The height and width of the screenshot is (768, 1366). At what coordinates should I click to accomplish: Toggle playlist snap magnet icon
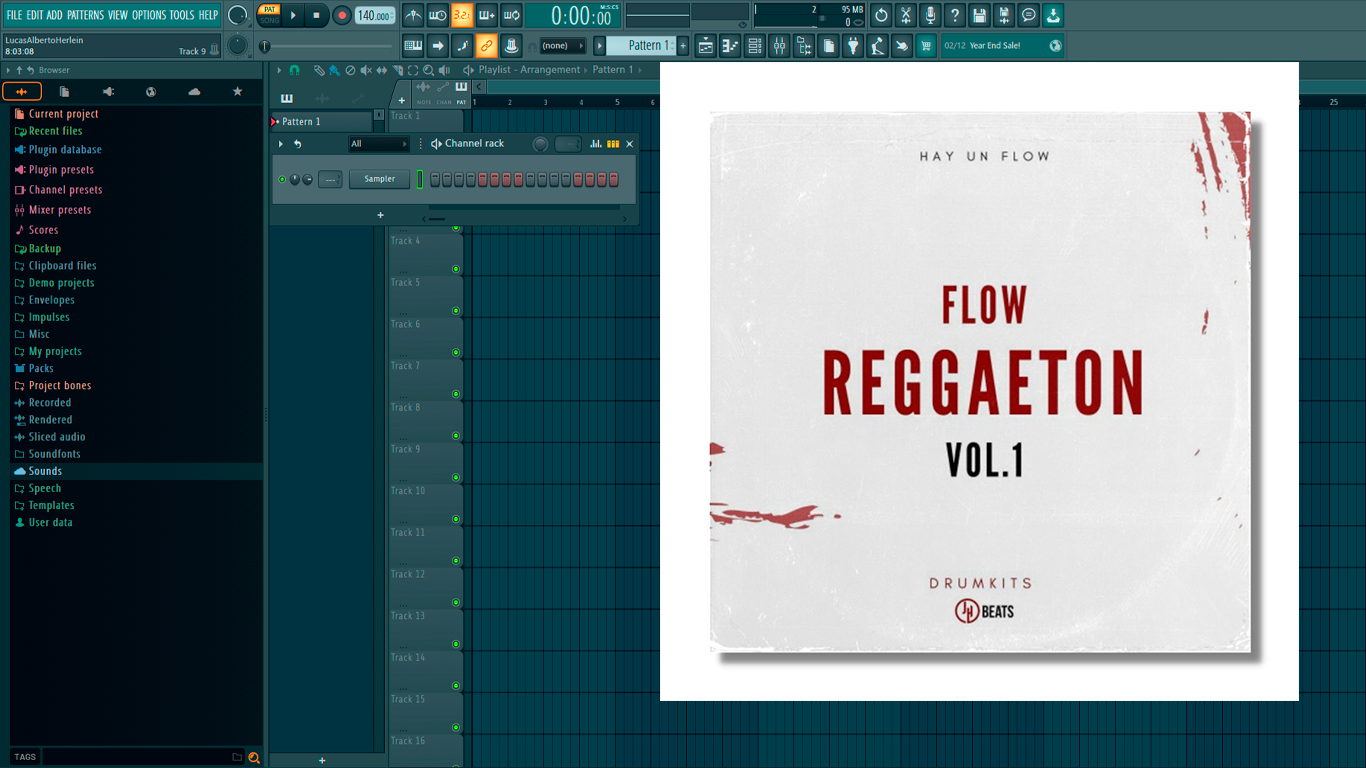pyautogui.click(x=294, y=70)
